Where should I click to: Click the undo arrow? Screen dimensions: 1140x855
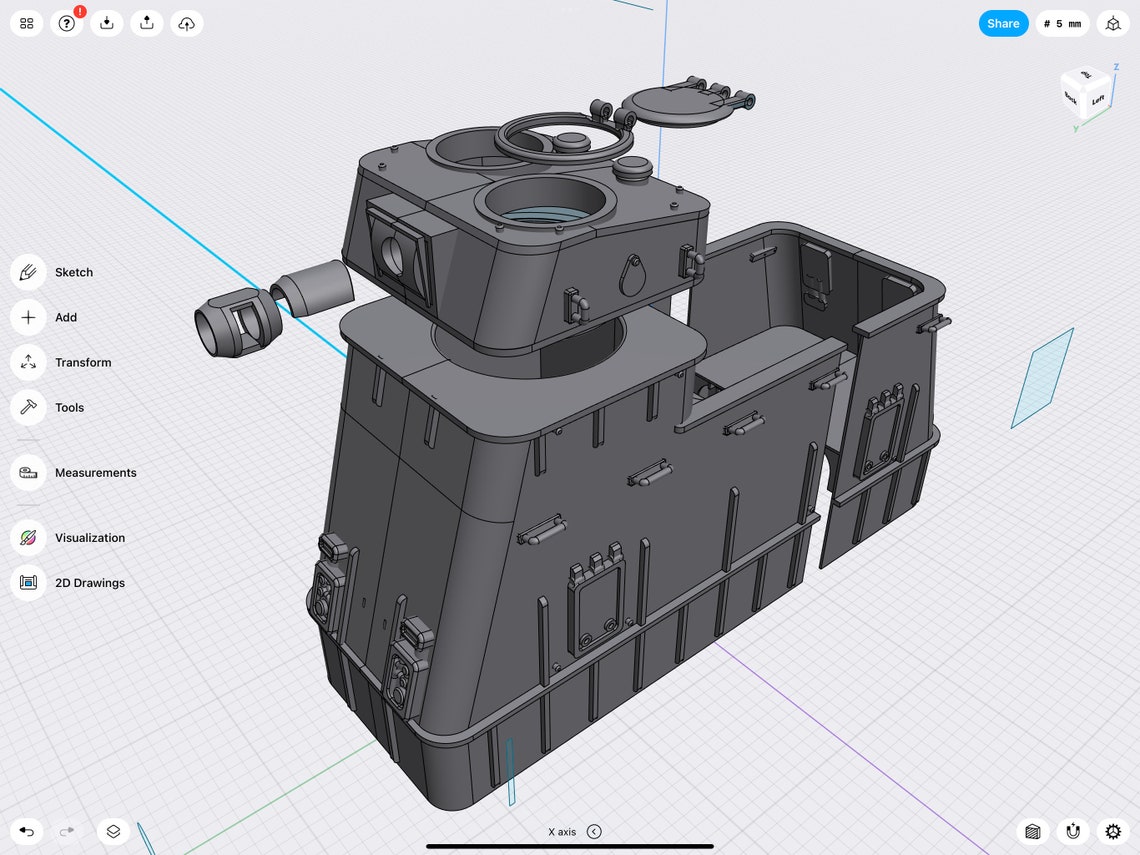[26, 831]
